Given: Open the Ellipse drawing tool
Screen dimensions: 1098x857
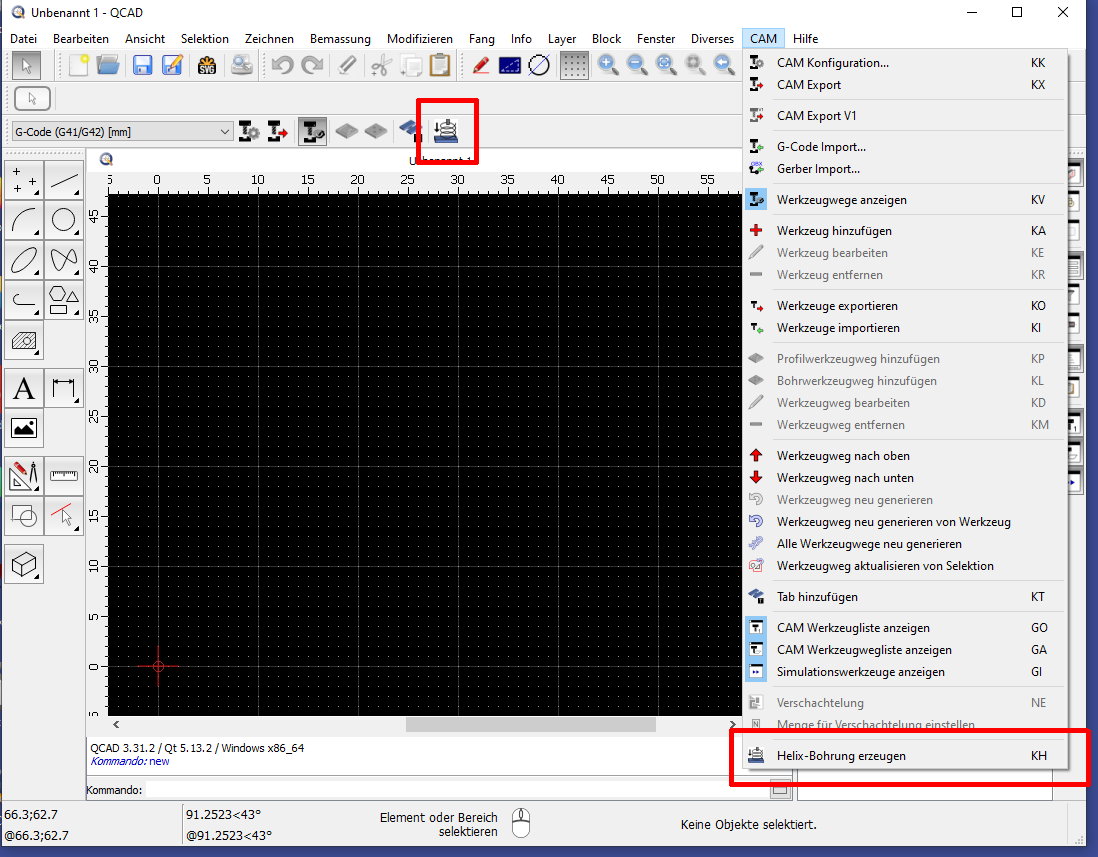Looking at the screenshot, I should (x=24, y=259).
